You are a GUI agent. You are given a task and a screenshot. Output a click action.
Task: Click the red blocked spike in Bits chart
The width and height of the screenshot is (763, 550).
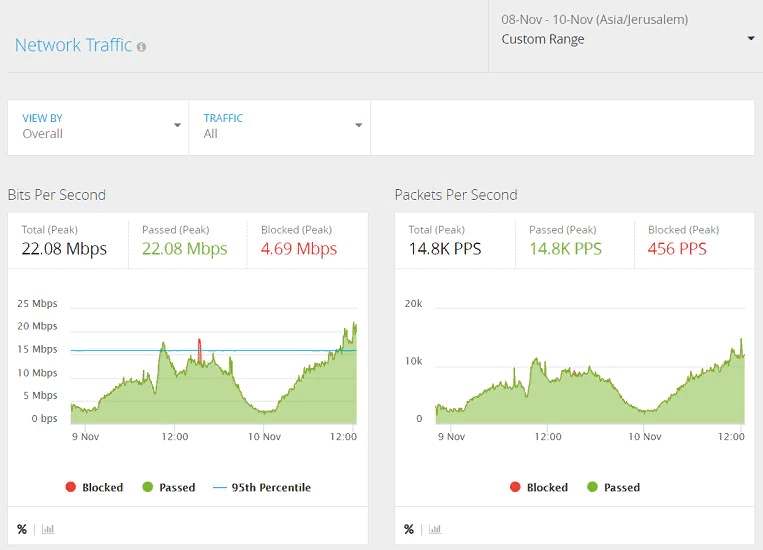200,349
